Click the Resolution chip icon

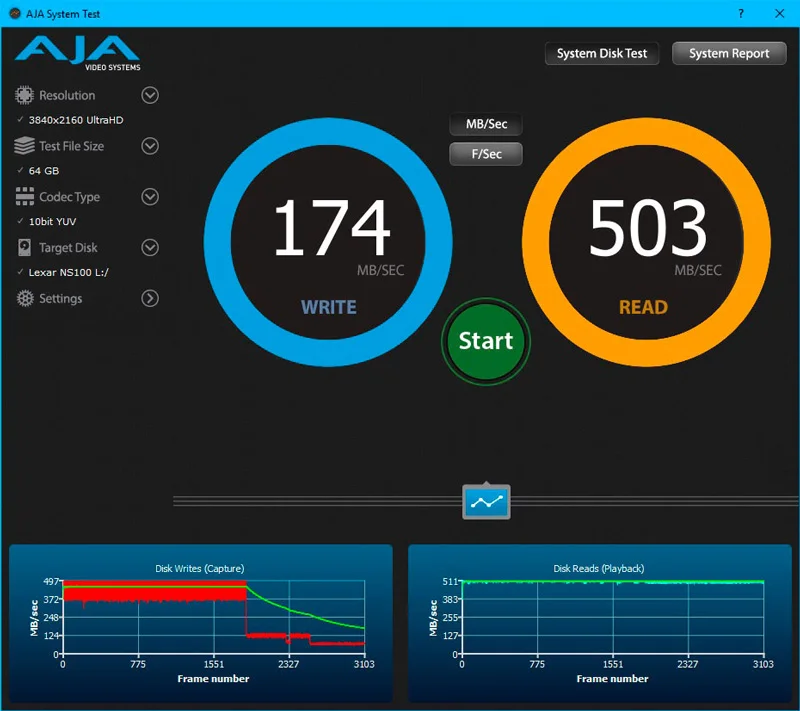click(24, 95)
